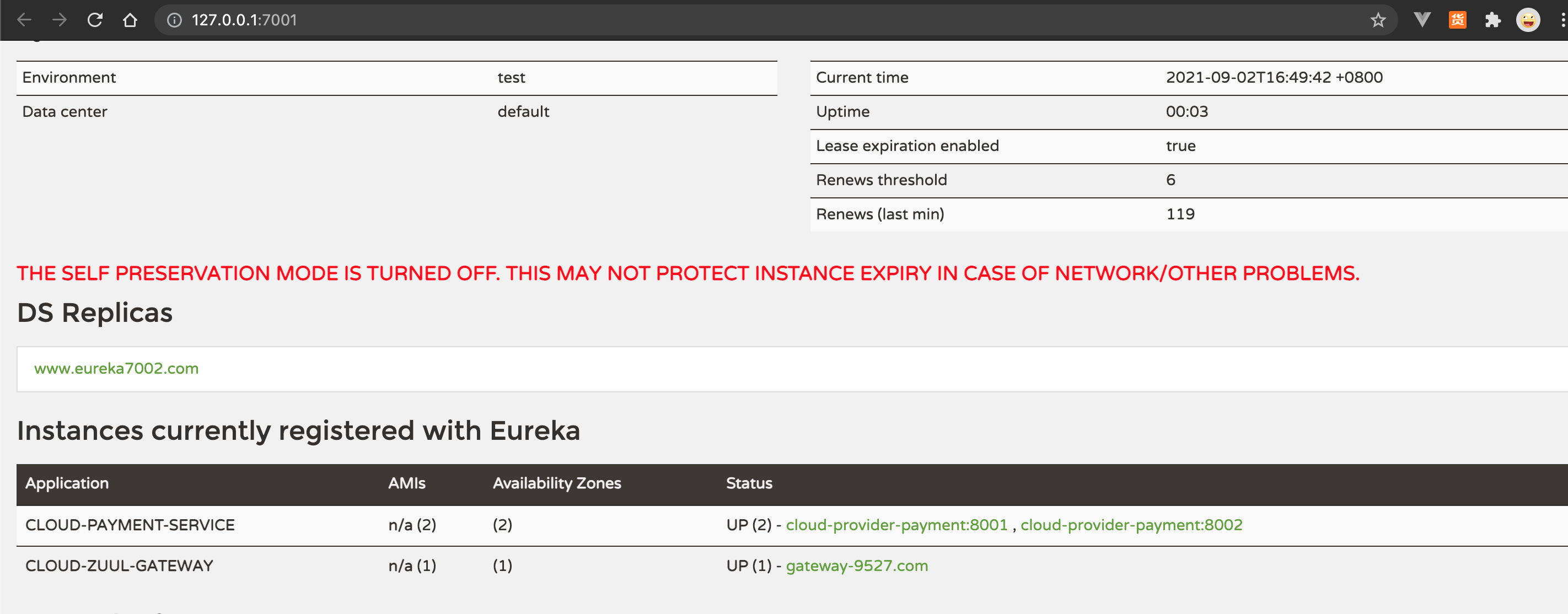Select CLOUD-ZUUL-GATEWAY application name

point(119,565)
